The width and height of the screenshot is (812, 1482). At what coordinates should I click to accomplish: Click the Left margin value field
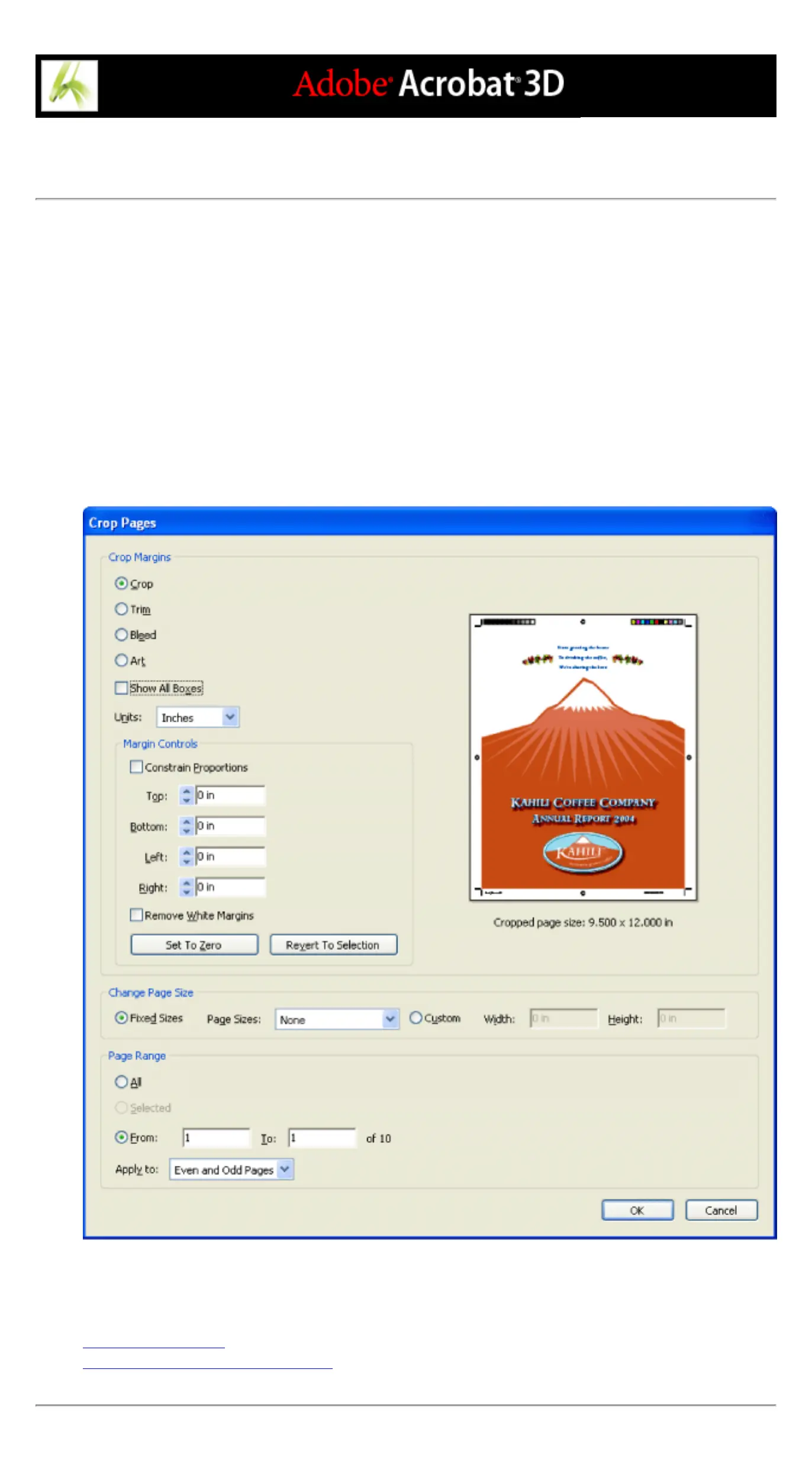230,856
